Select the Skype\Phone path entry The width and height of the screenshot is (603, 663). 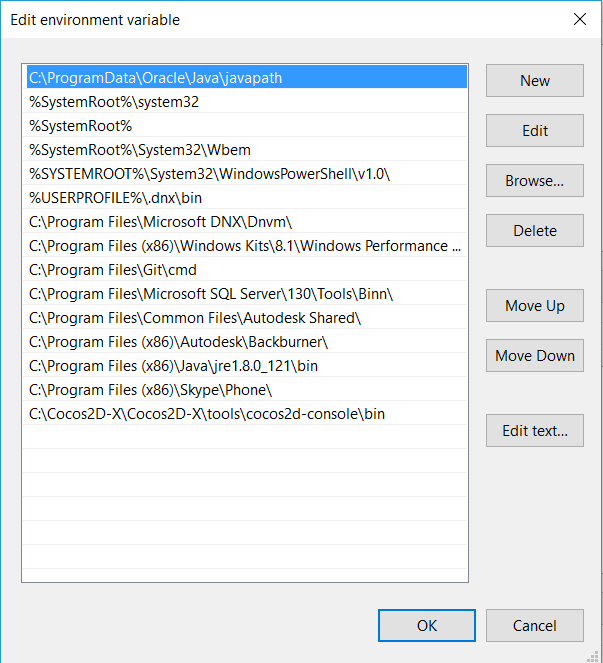(247, 390)
